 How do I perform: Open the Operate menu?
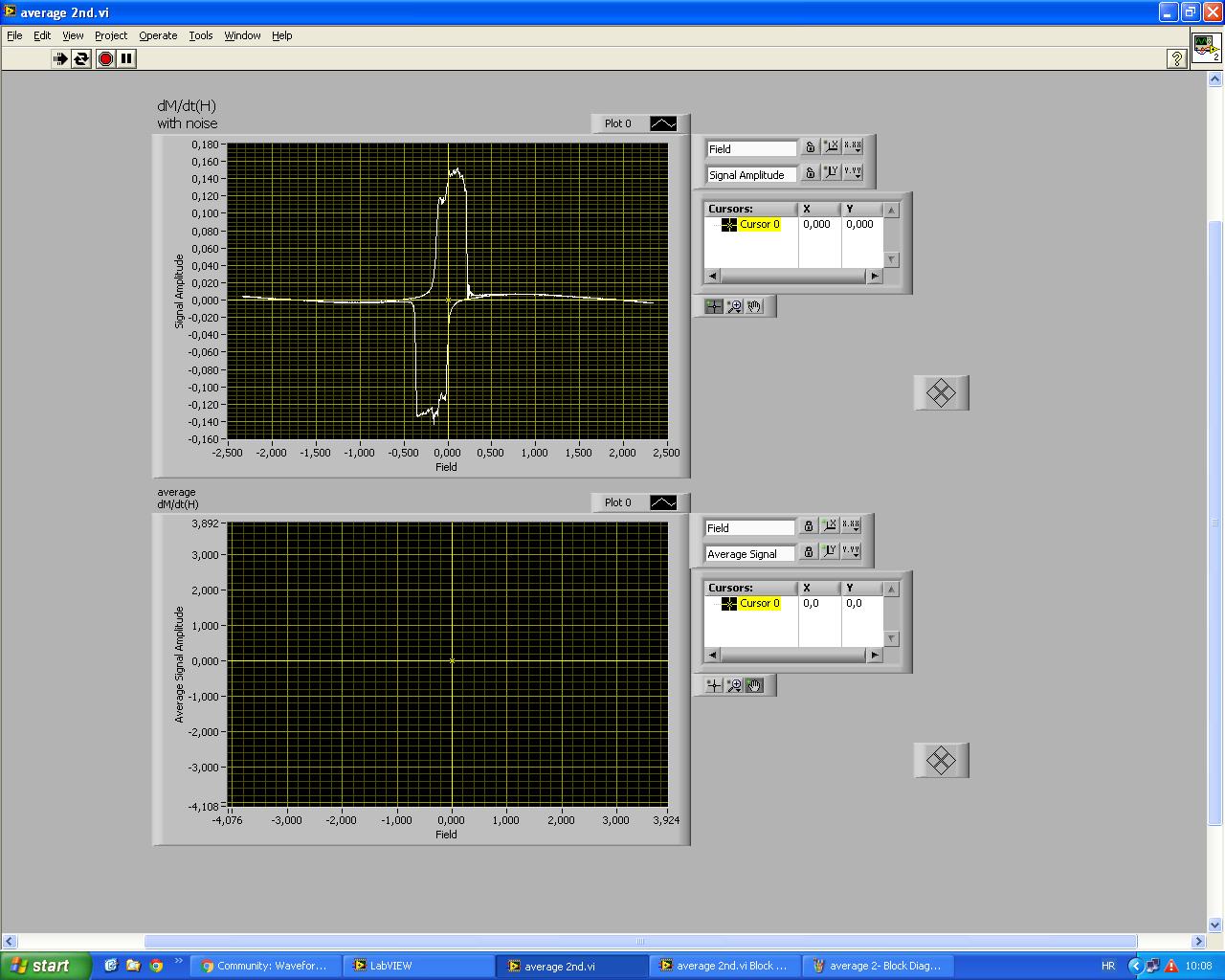(x=158, y=35)
